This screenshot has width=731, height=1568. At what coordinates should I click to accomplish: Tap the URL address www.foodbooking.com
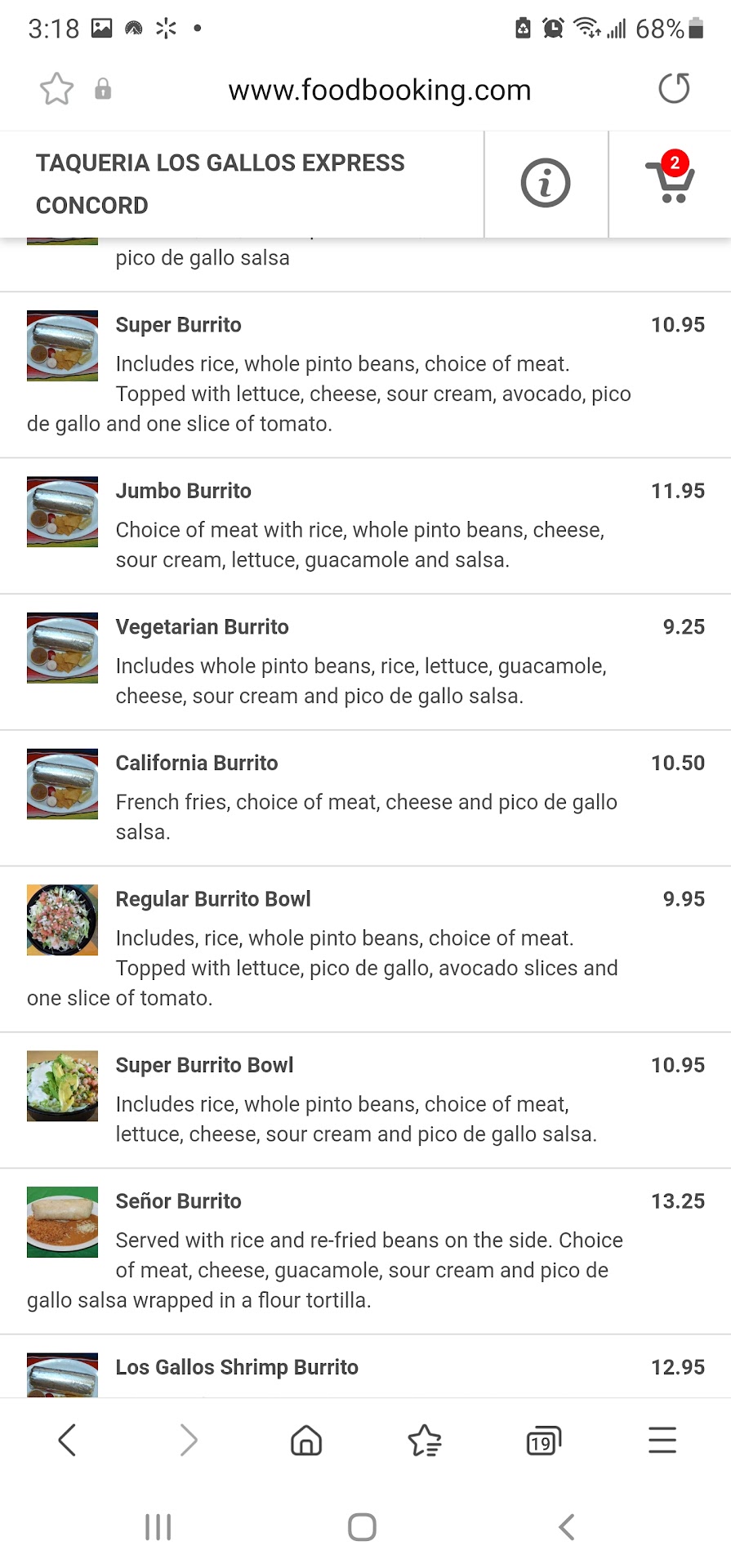(380, 90)
